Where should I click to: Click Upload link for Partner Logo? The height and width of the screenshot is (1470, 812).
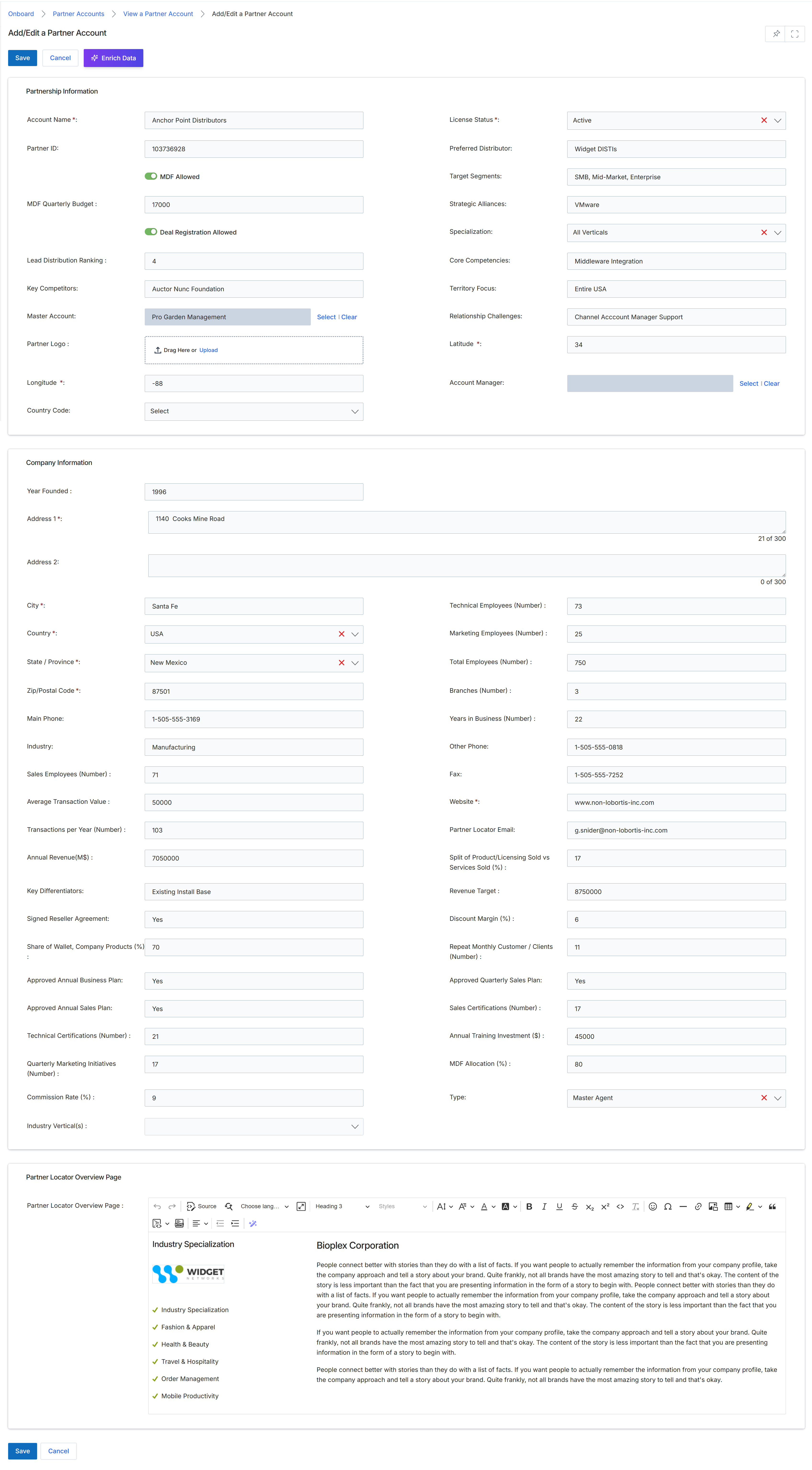[x=208, y=350]
